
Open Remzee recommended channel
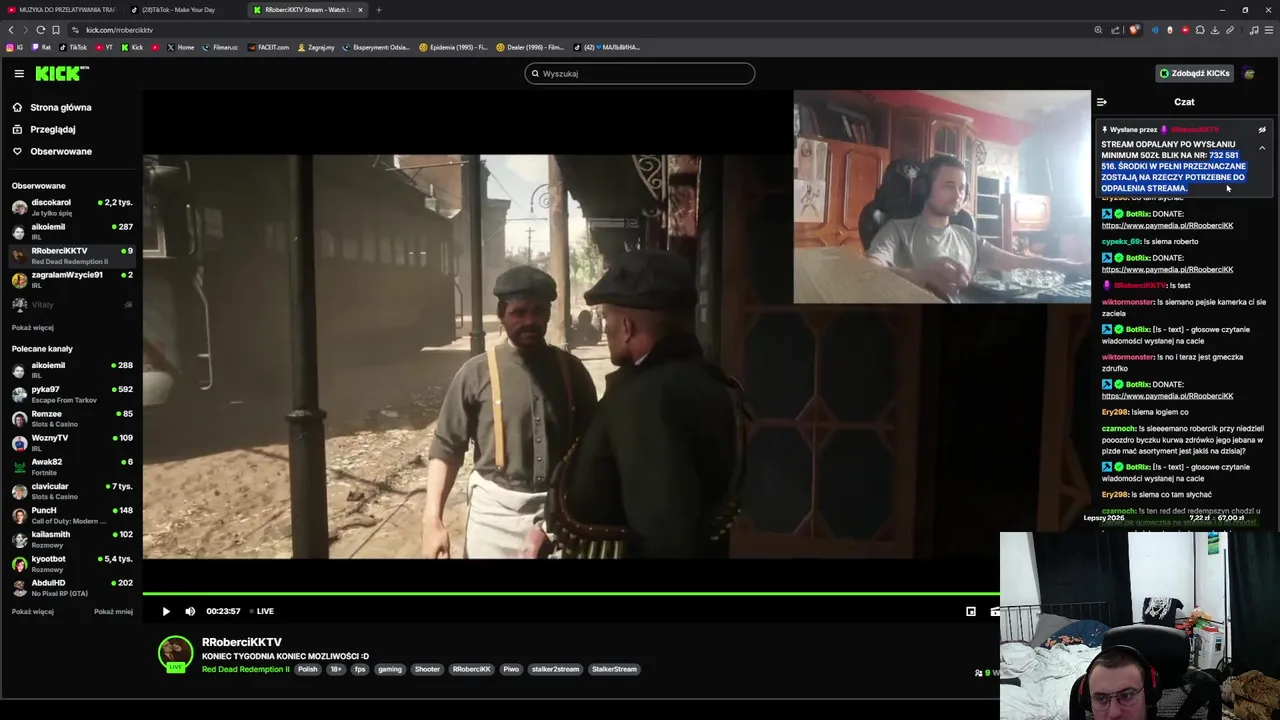tap(72, 418)
